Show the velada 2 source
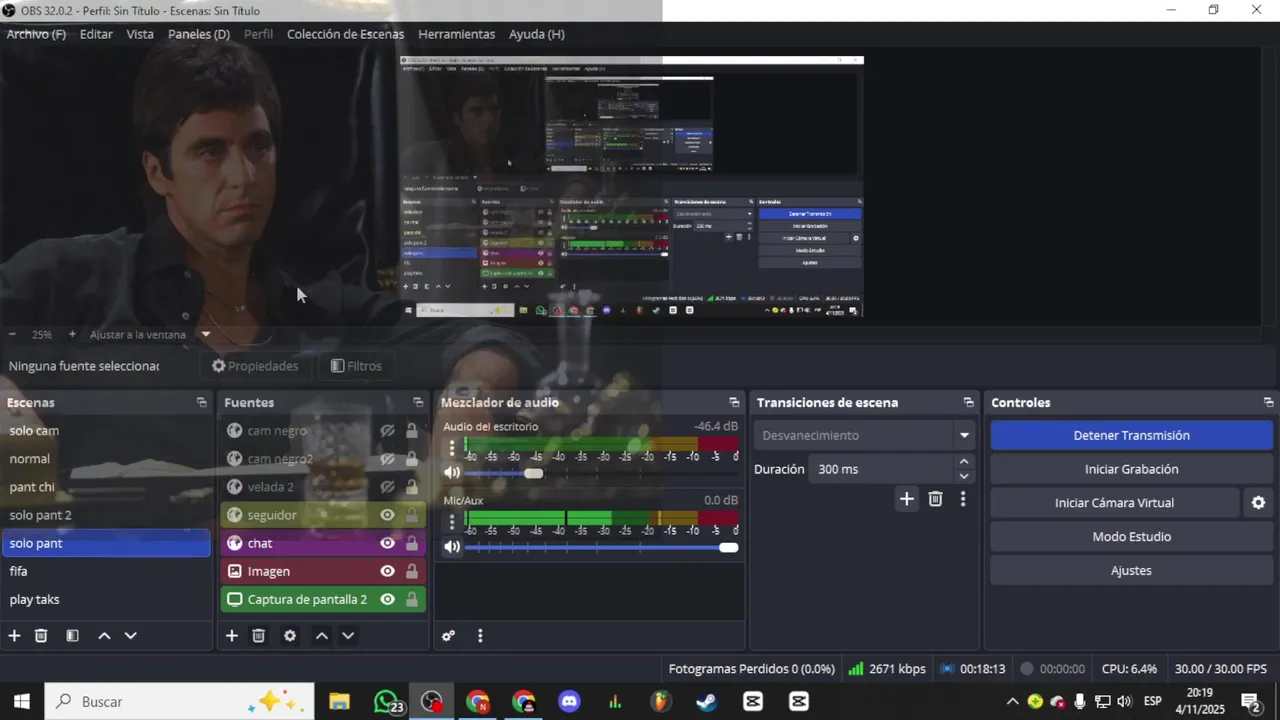Image resolution: width=1280 pixels, height=720 pixels. (x=387, y=487)
